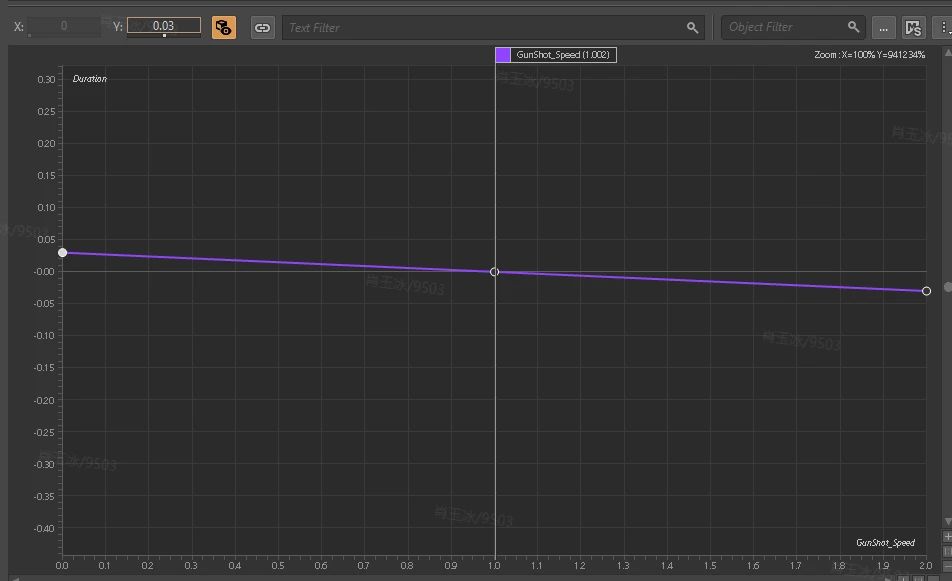
Task: Click the X coordinate value field
Action: (64, 25)
